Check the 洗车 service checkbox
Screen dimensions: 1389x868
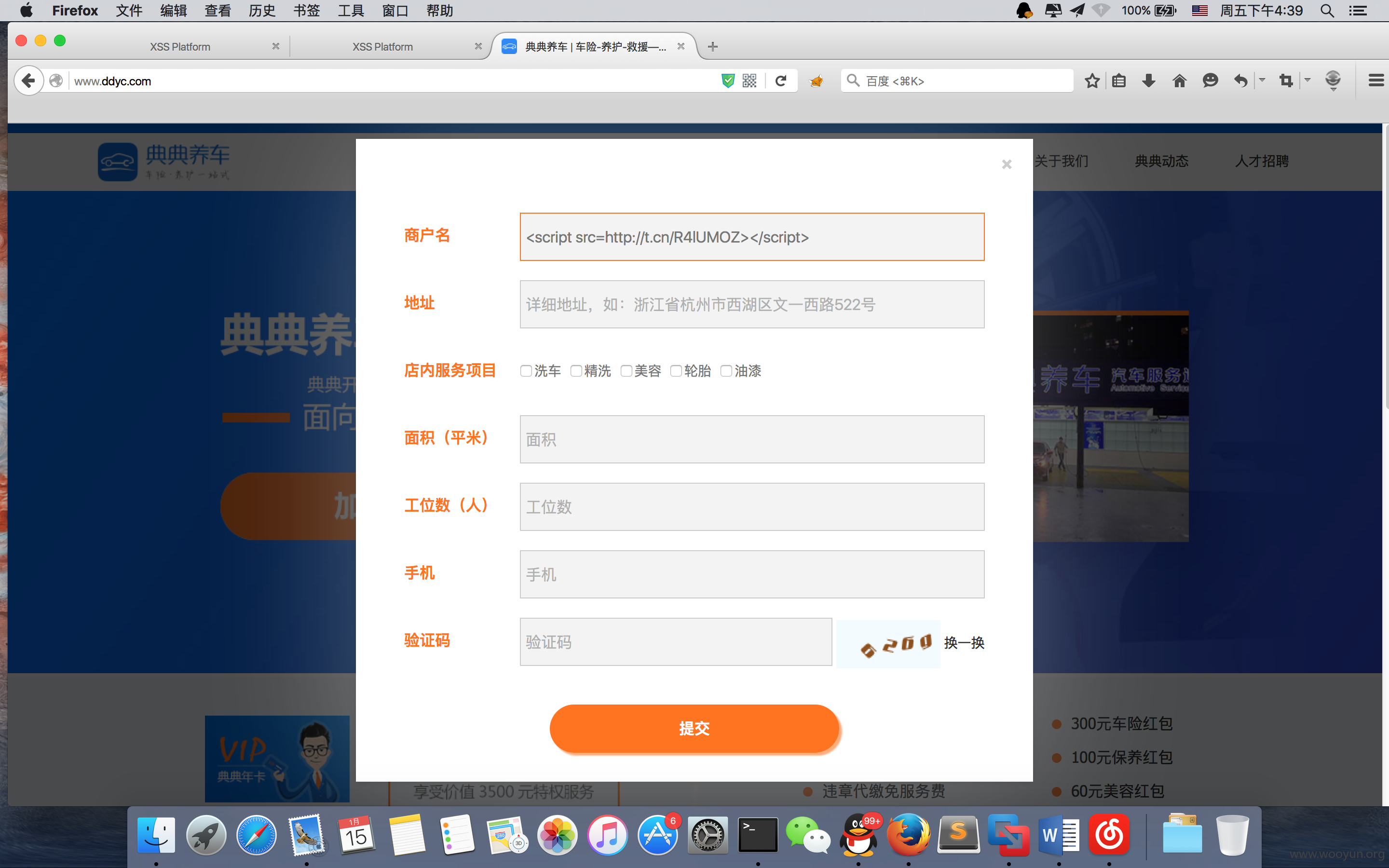point(526,371)
